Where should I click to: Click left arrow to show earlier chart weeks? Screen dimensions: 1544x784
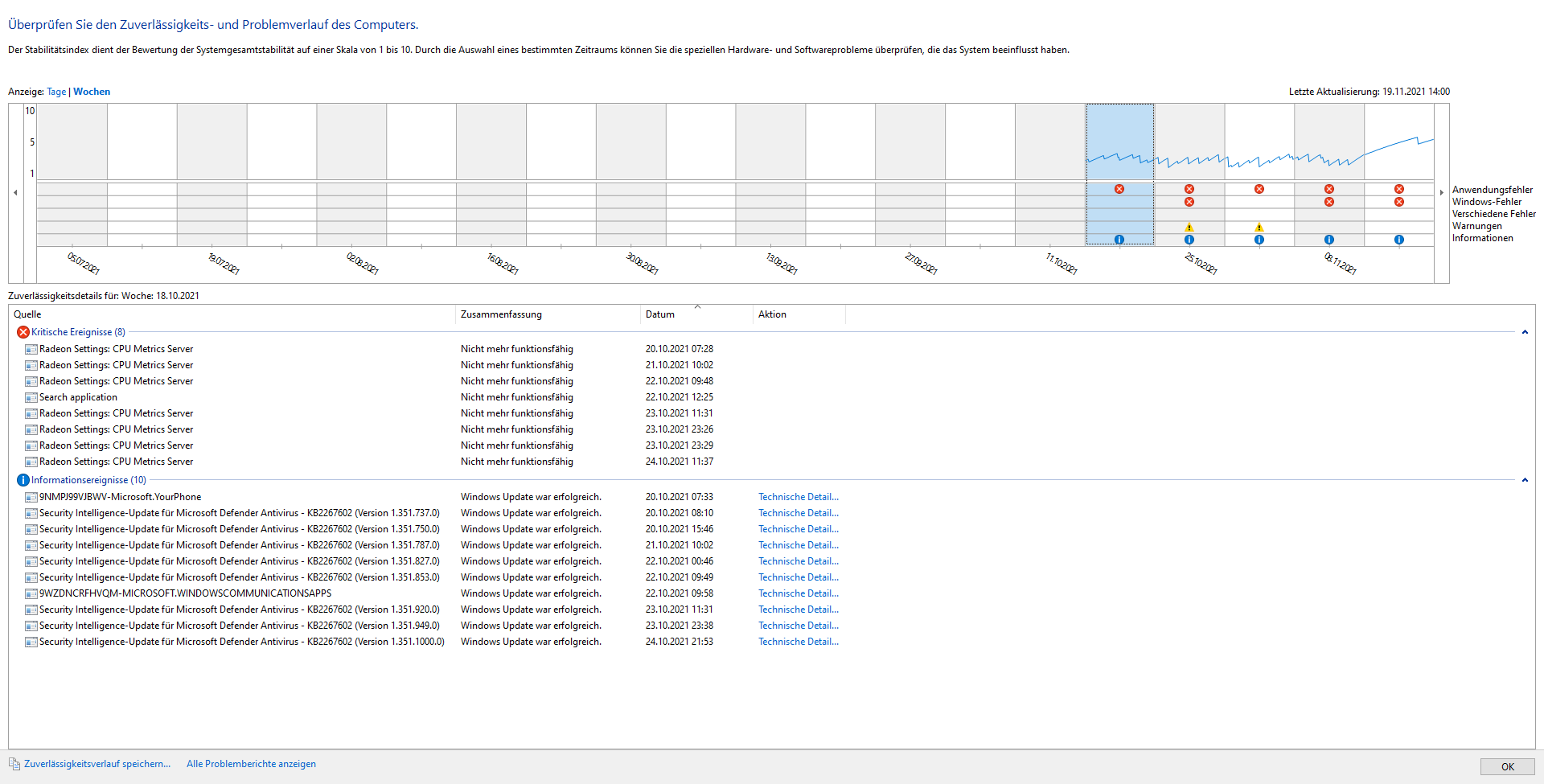(x=15, y=193)
